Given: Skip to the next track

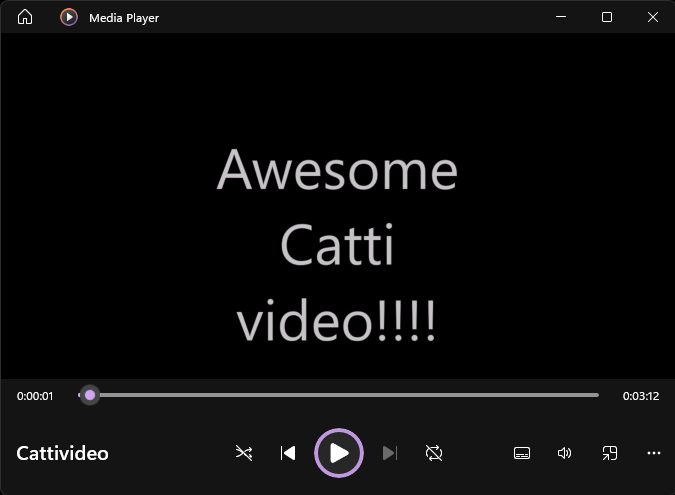Looking at the screenshot, I should pos(390,453).
